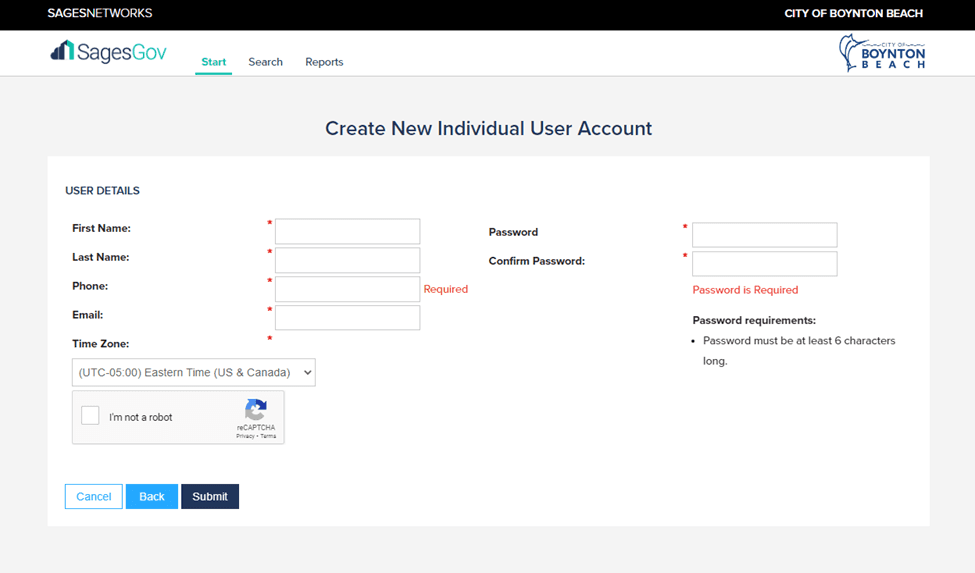Click the Email text field
Image resolution: width=975 pixels, height=573 pixels.
[x=347, y=318]
